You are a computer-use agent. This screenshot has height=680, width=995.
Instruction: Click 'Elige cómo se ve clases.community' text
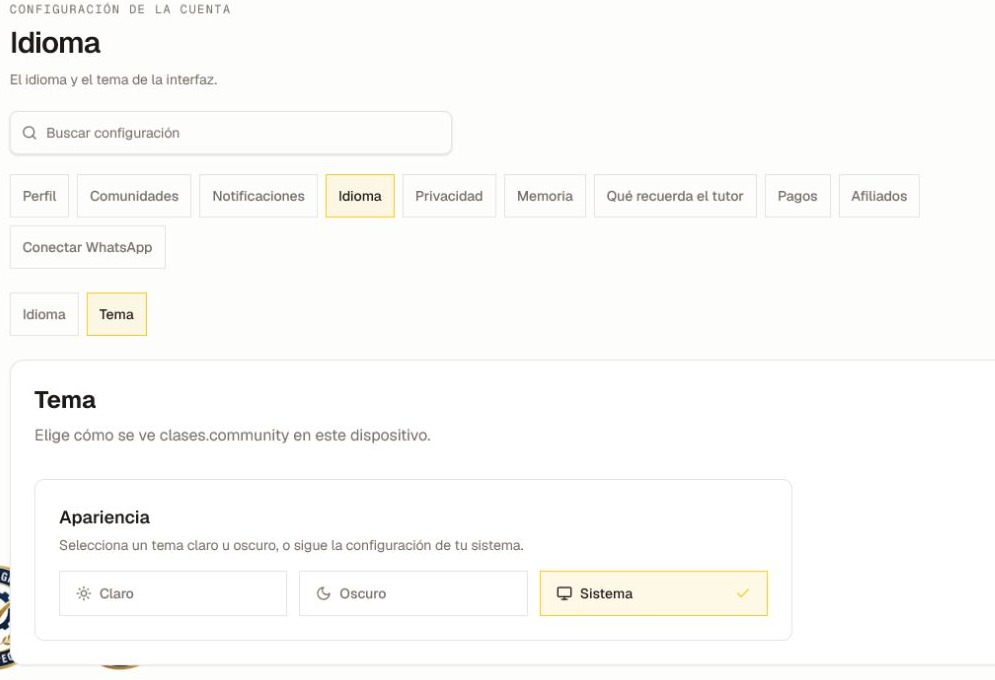[x=232, y=436]
